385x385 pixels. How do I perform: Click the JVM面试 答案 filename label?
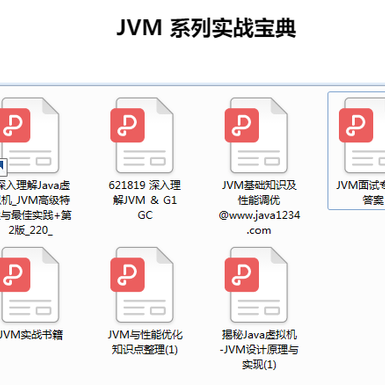pos(360,193)
